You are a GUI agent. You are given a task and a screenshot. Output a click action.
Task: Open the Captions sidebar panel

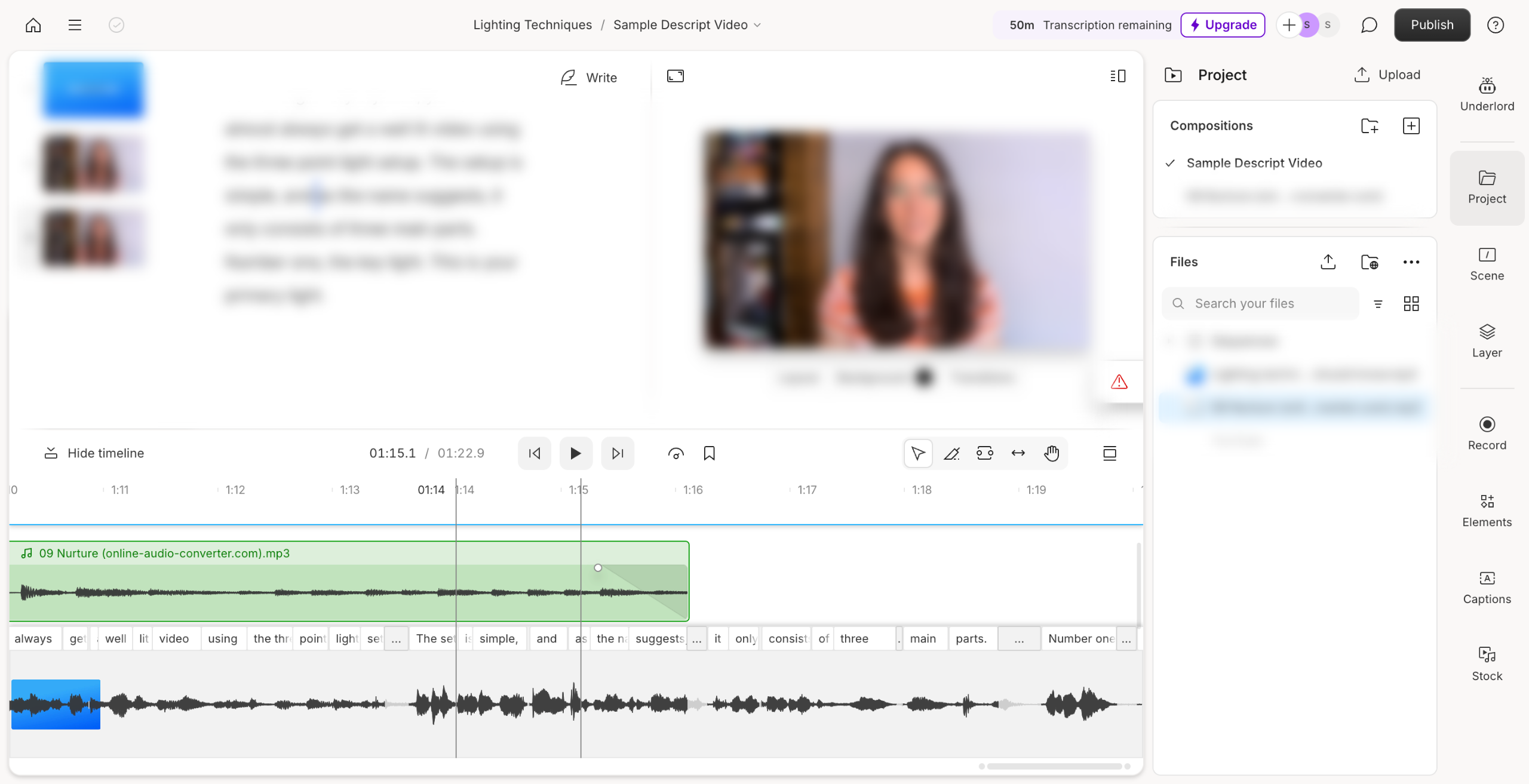click(x=1487, y=588)
